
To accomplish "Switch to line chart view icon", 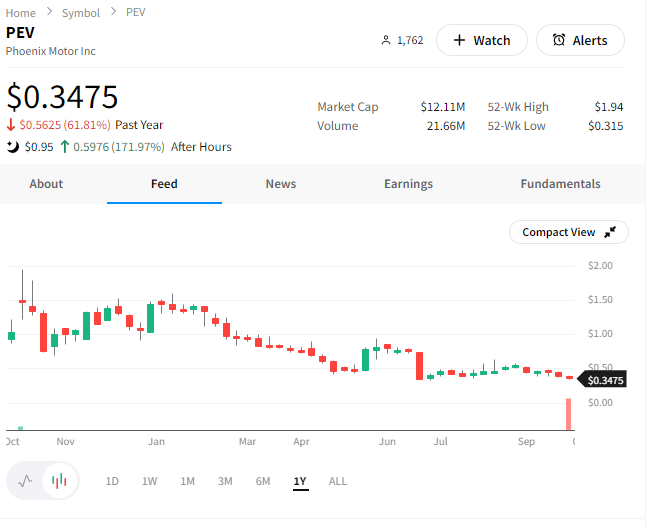I will pos(25,481).
